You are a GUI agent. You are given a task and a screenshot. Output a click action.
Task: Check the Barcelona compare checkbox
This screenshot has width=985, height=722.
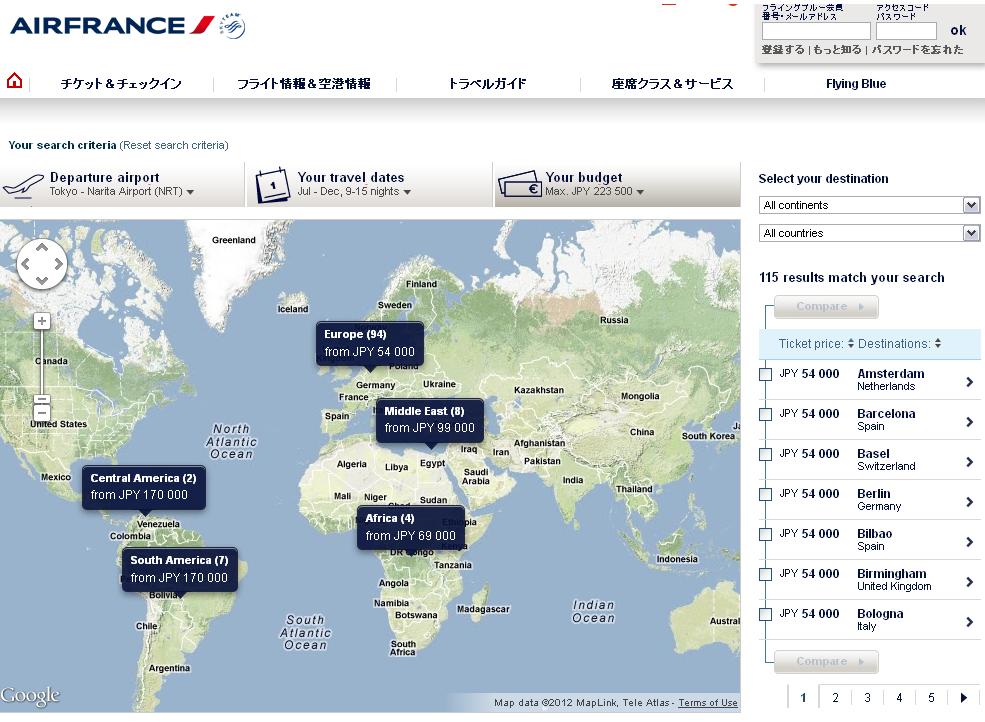[x=766, y=415]
